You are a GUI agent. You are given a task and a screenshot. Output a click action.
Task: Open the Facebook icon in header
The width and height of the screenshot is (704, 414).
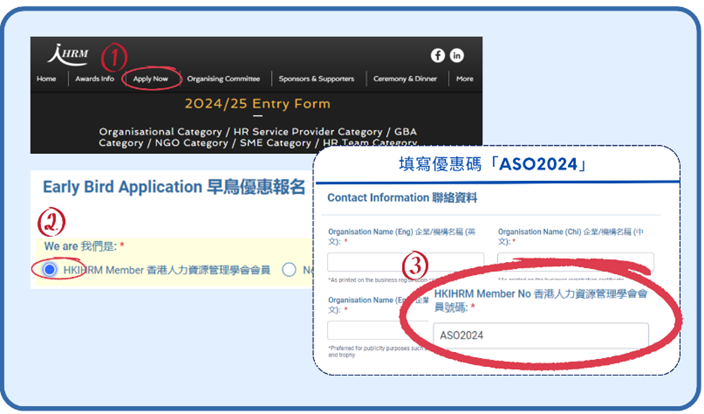point(438,55)
